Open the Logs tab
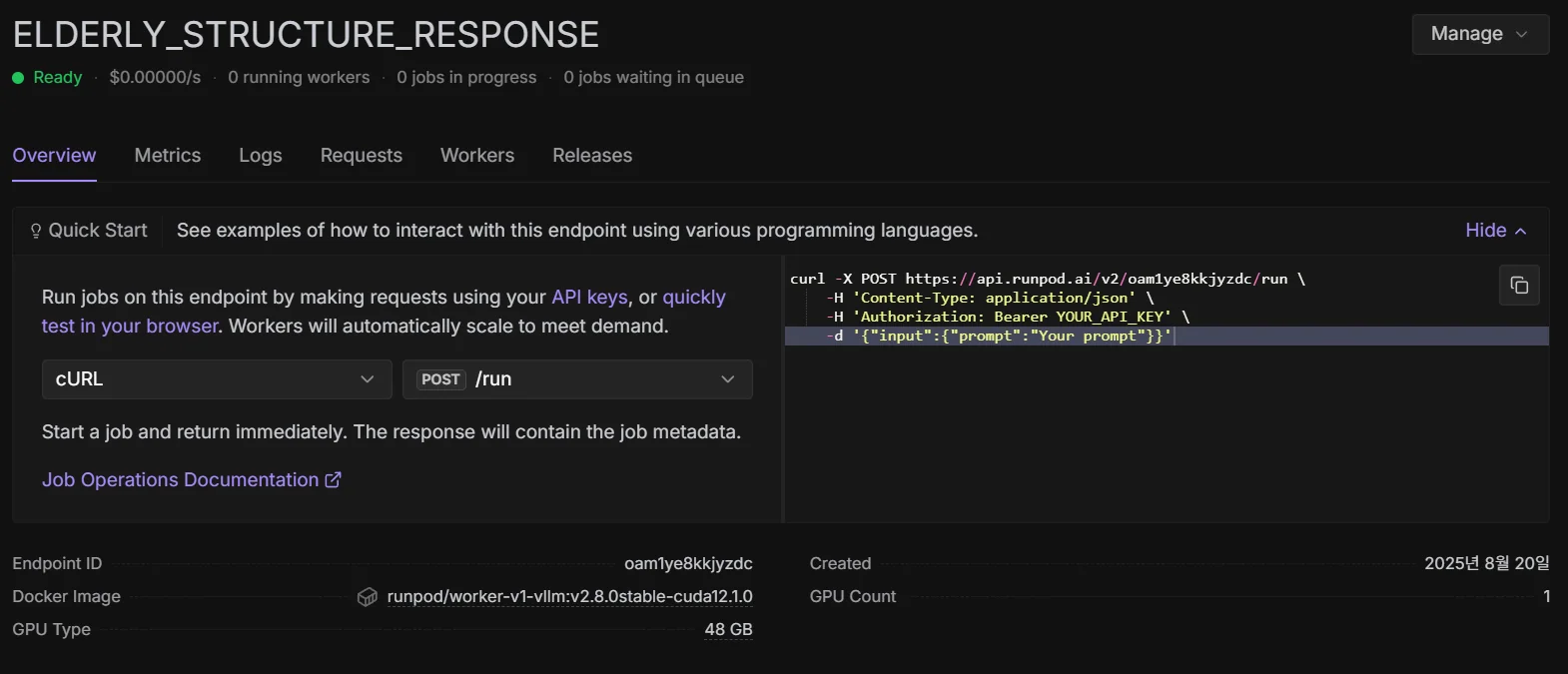 [261, 156]
